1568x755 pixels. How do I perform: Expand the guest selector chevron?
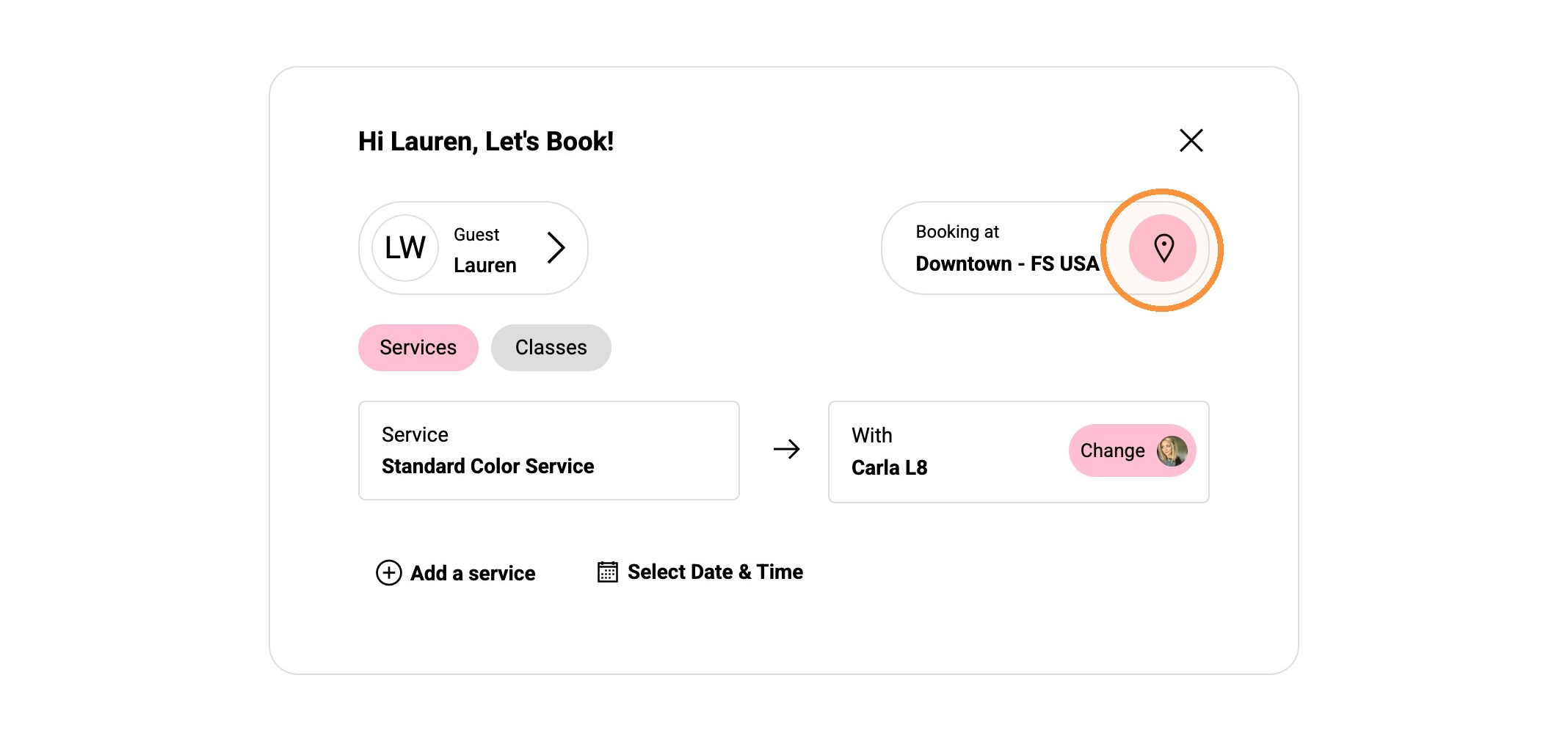[556, 248]
